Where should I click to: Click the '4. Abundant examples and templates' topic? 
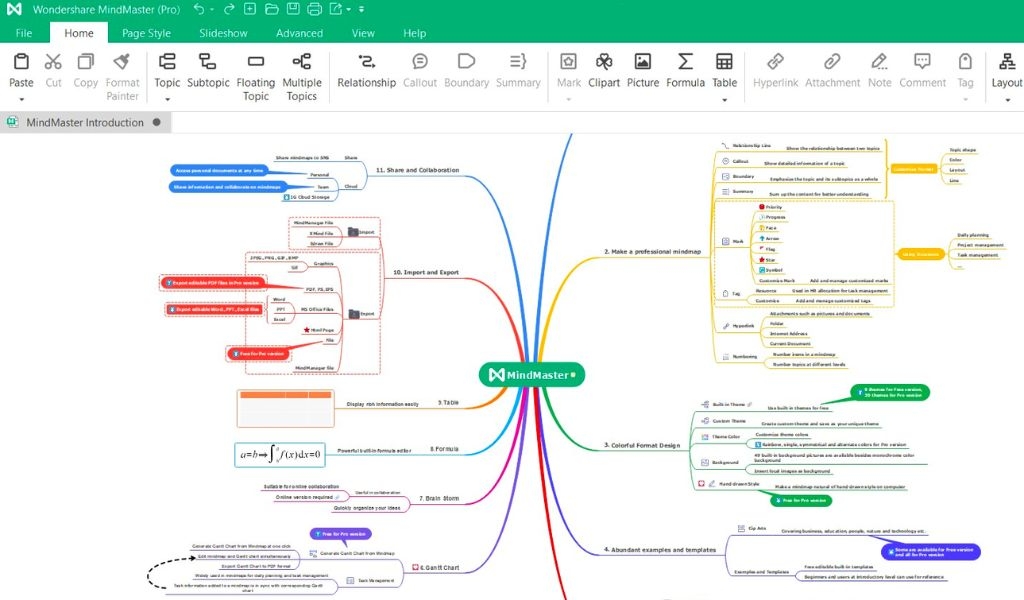pyautogui.click(x=660, y=550)
